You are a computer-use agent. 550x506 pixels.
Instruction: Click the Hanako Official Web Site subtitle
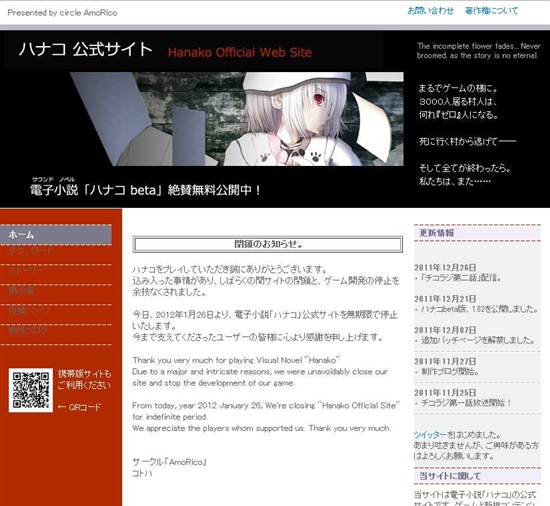240,53
